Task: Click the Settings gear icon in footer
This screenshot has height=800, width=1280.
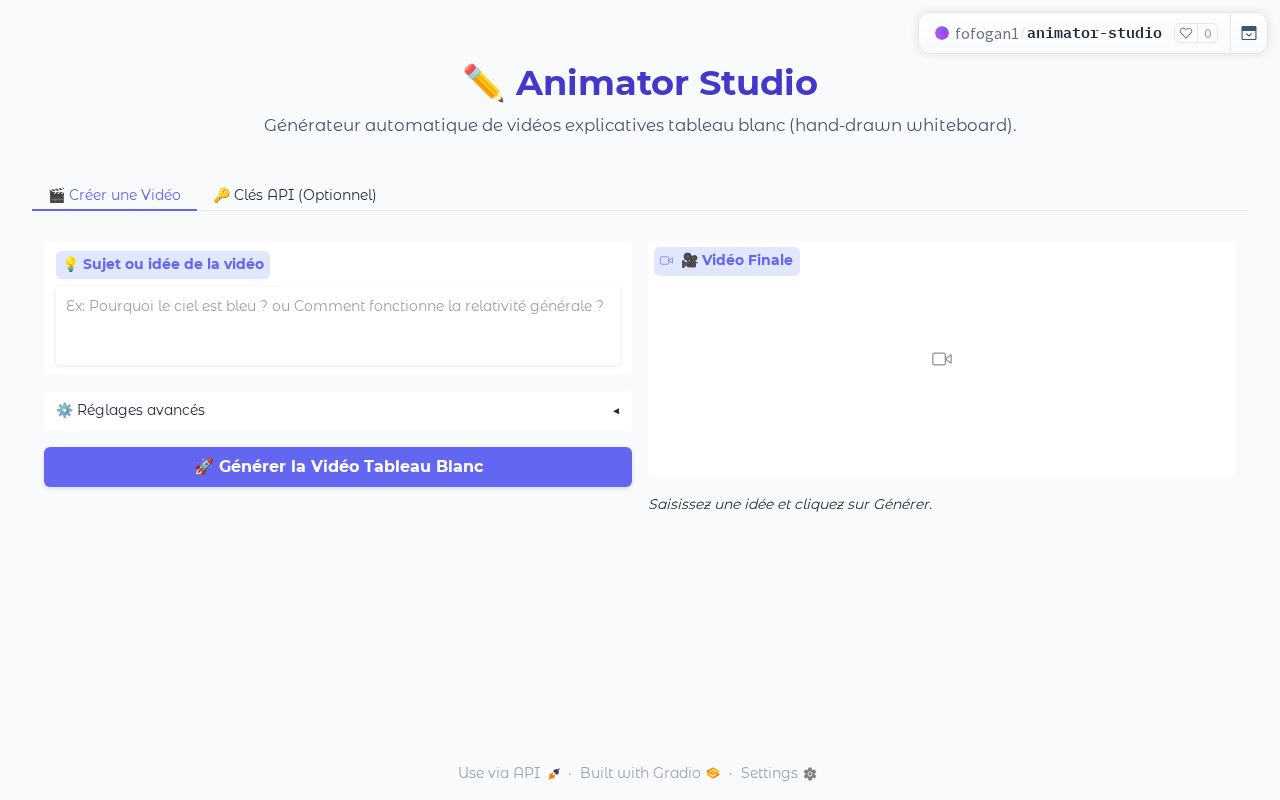Action: pyautogui.click(x=810, y=774)
